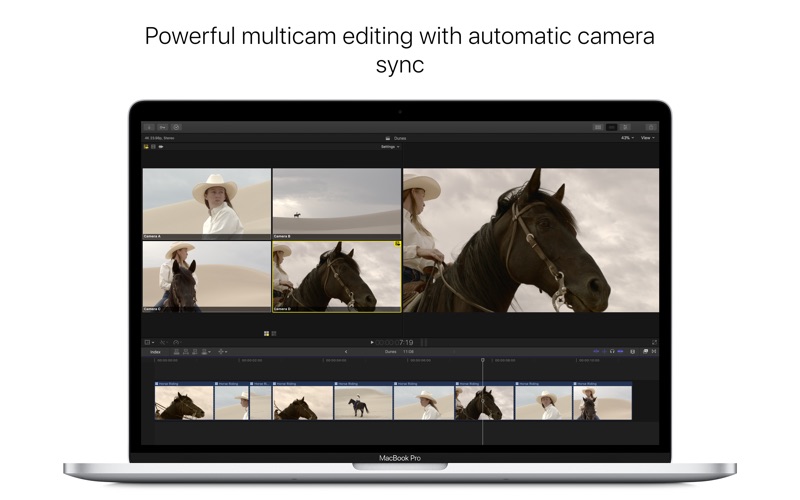Open clip appearance options icon
This screenshot has height=500, width=800.
click(633, 352)
